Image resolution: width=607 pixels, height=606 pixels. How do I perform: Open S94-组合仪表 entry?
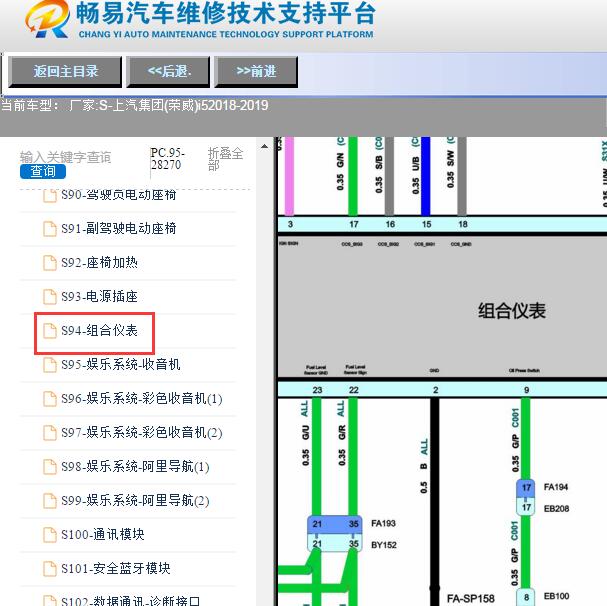99,331
